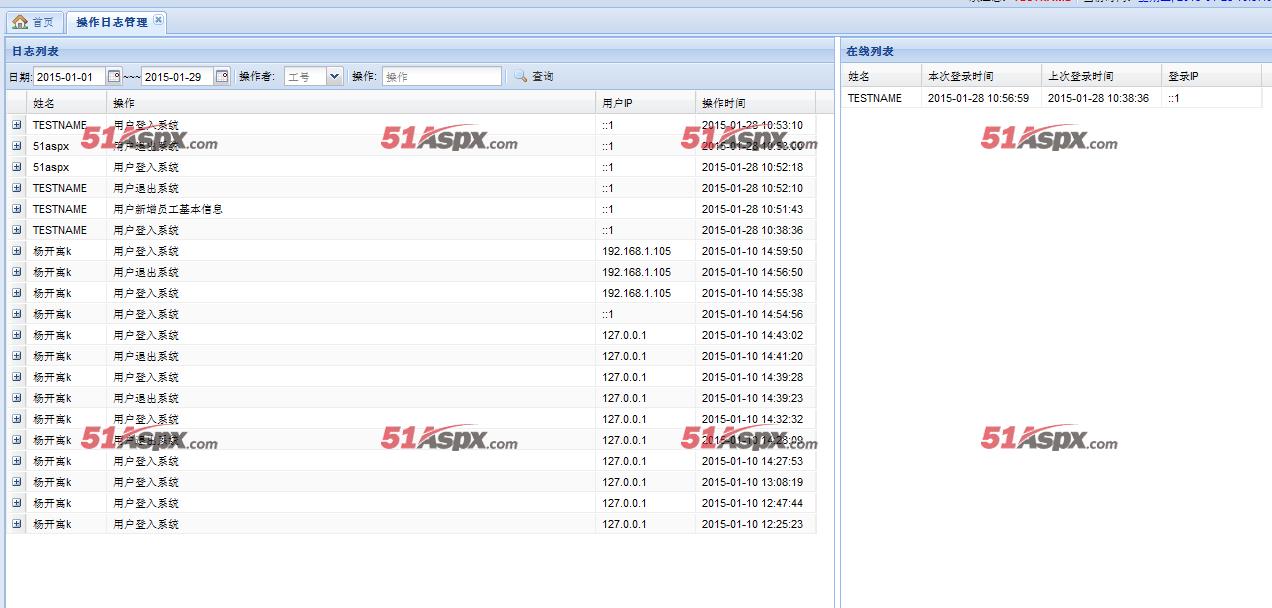Close the 操作日志管理 tab
The width and height of the screenshot is (1272, 608).
[158, 20]
